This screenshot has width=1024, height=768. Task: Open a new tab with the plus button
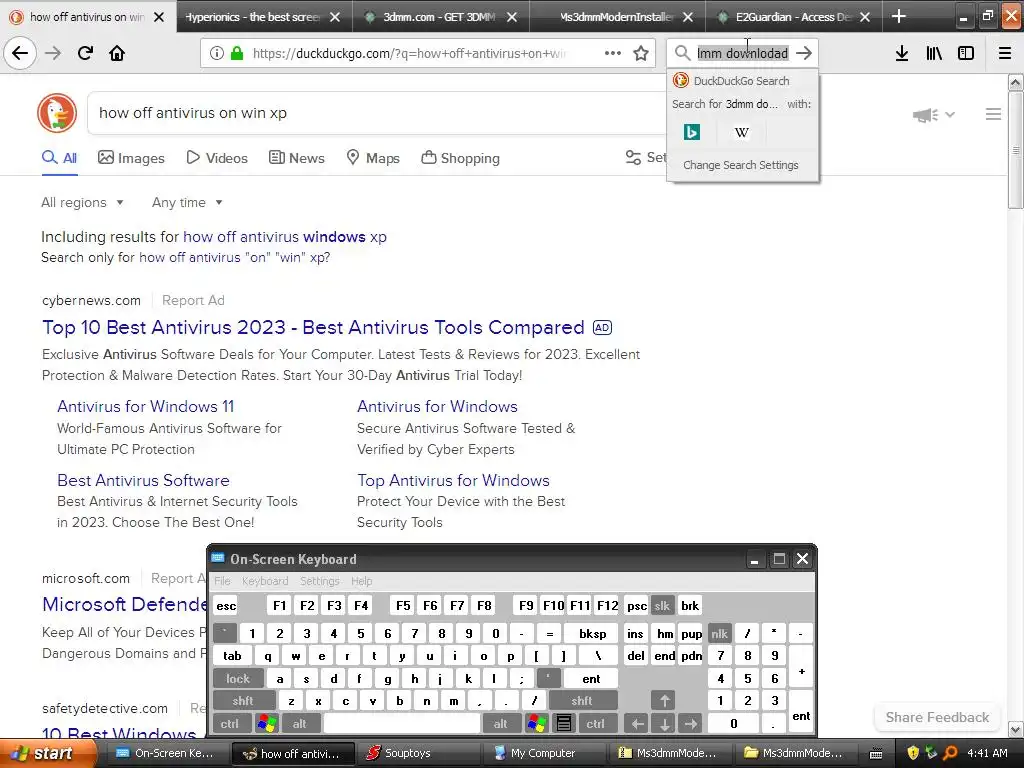point(899,16)
